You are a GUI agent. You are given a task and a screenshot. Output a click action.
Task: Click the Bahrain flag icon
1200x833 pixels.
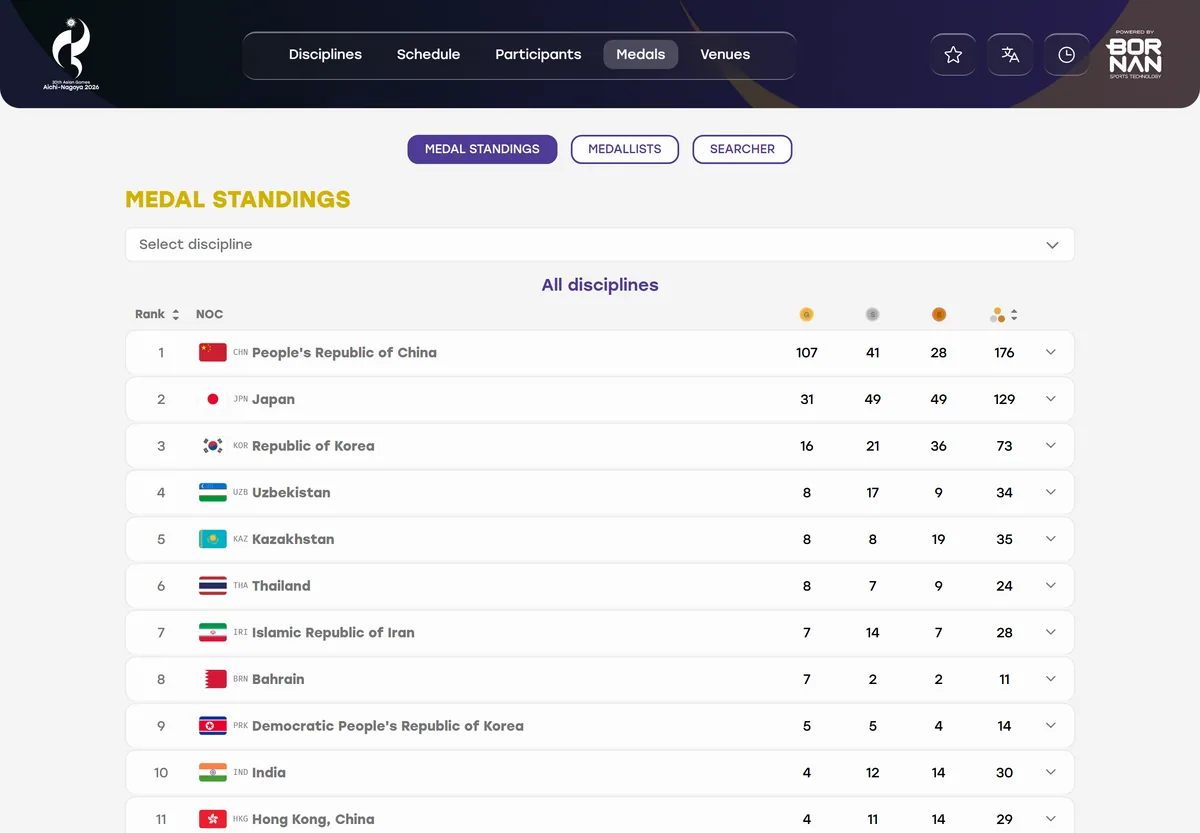pyautogui.click(x=213, y=679)
